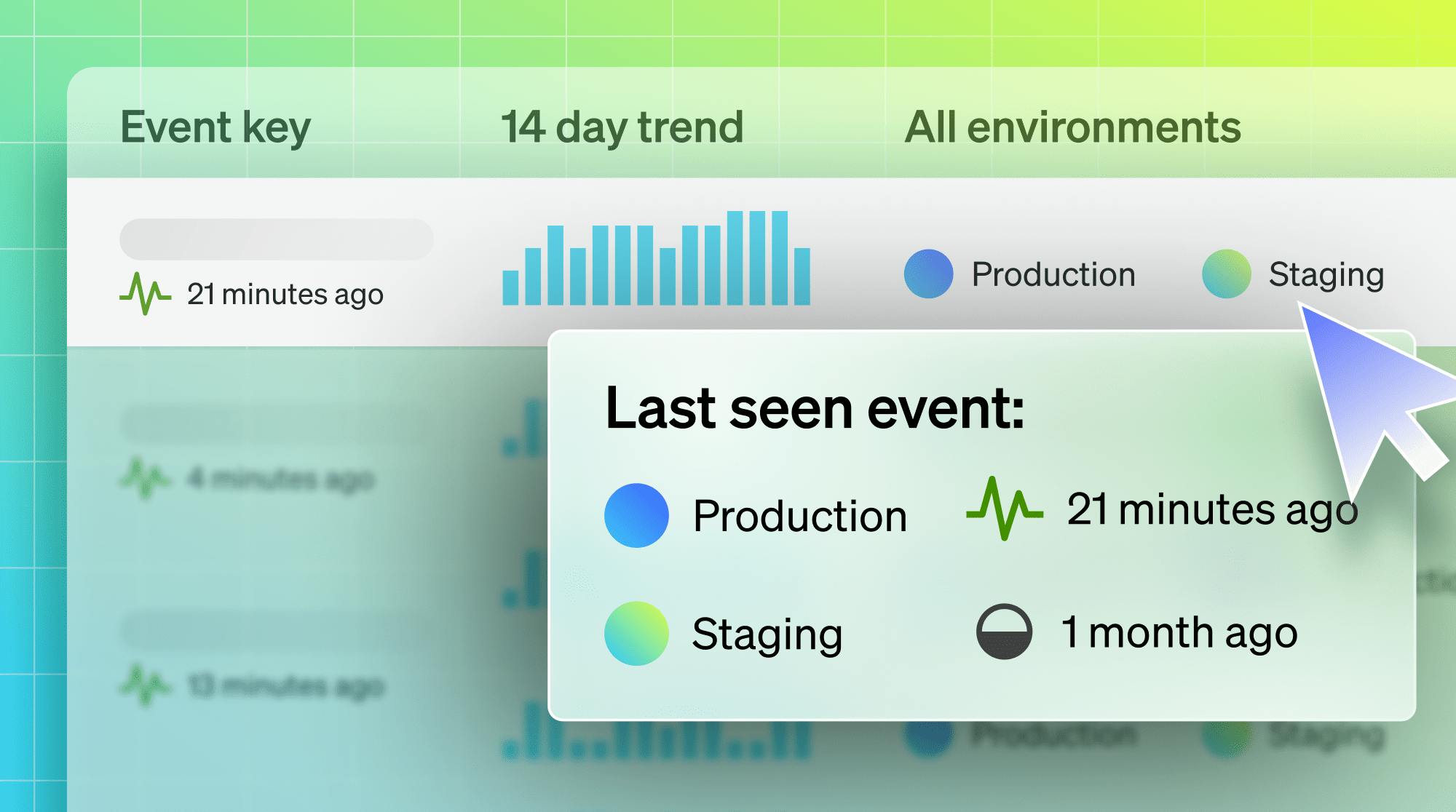Click the blue Production dot in first row
This screenshot has height=812, width=1456.
[928, 274]
